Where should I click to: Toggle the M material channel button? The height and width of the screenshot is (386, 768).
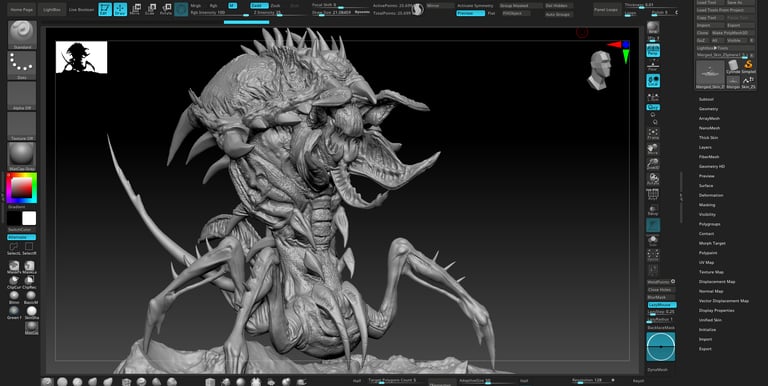[232, 5]
